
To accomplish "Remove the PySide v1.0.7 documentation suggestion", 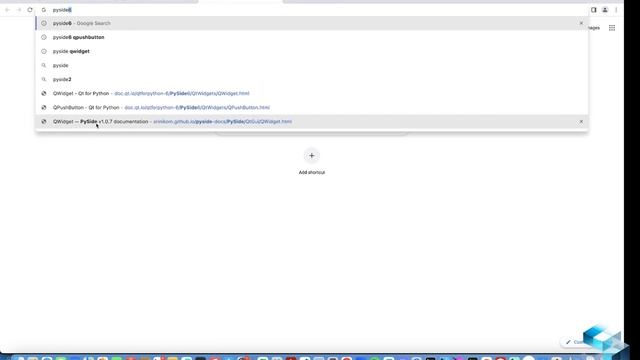I will click(x=581, y=122).
